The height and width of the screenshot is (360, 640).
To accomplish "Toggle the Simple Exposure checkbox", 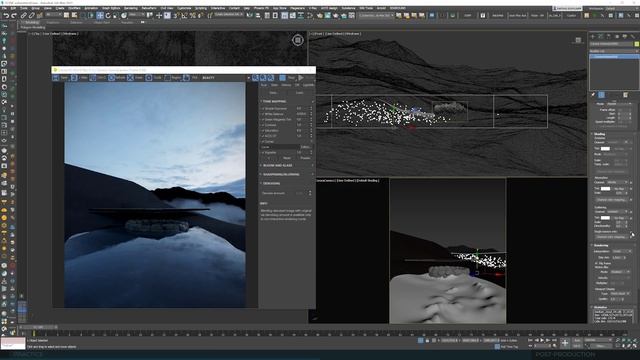I will [263, 109].
